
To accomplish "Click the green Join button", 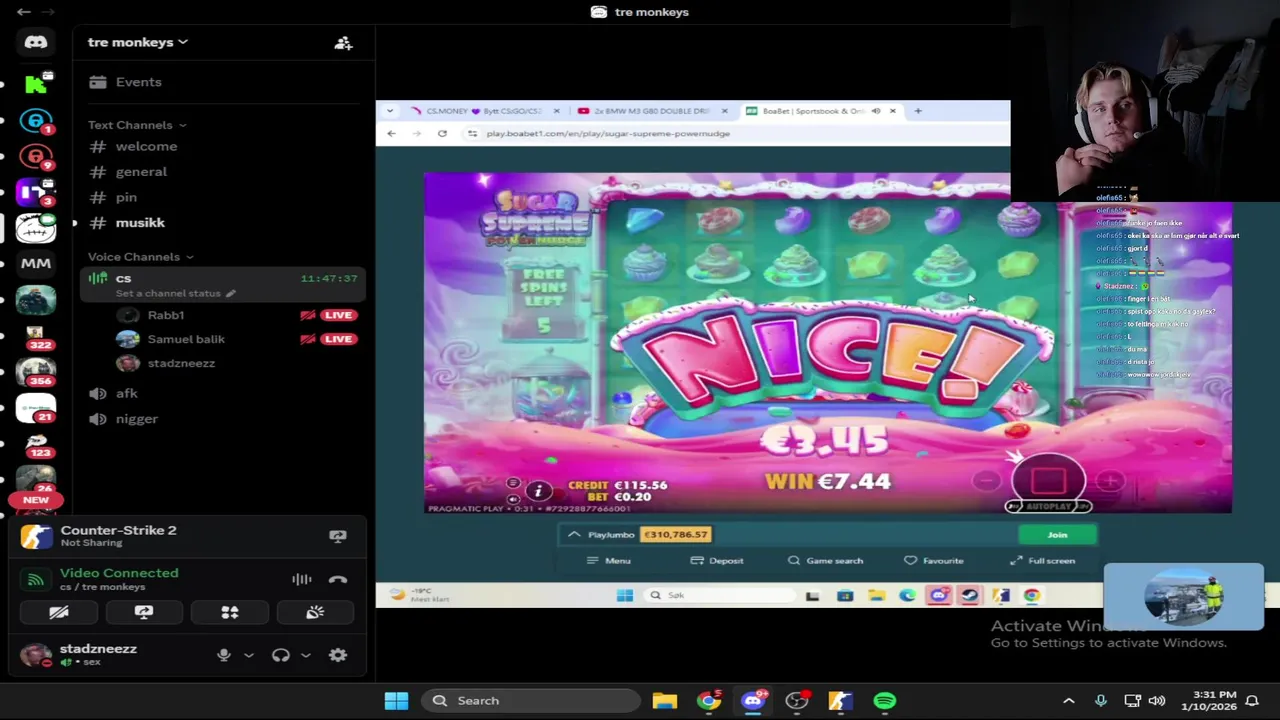I will (x=1057, y=535).
